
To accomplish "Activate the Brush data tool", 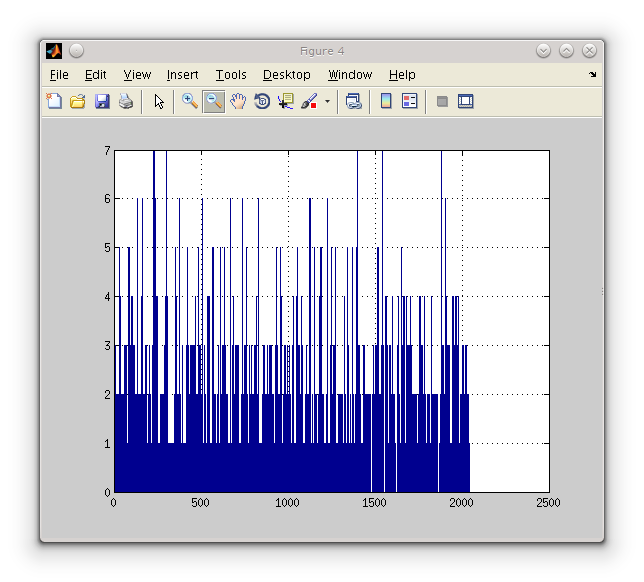I will [x=309, y=101].
